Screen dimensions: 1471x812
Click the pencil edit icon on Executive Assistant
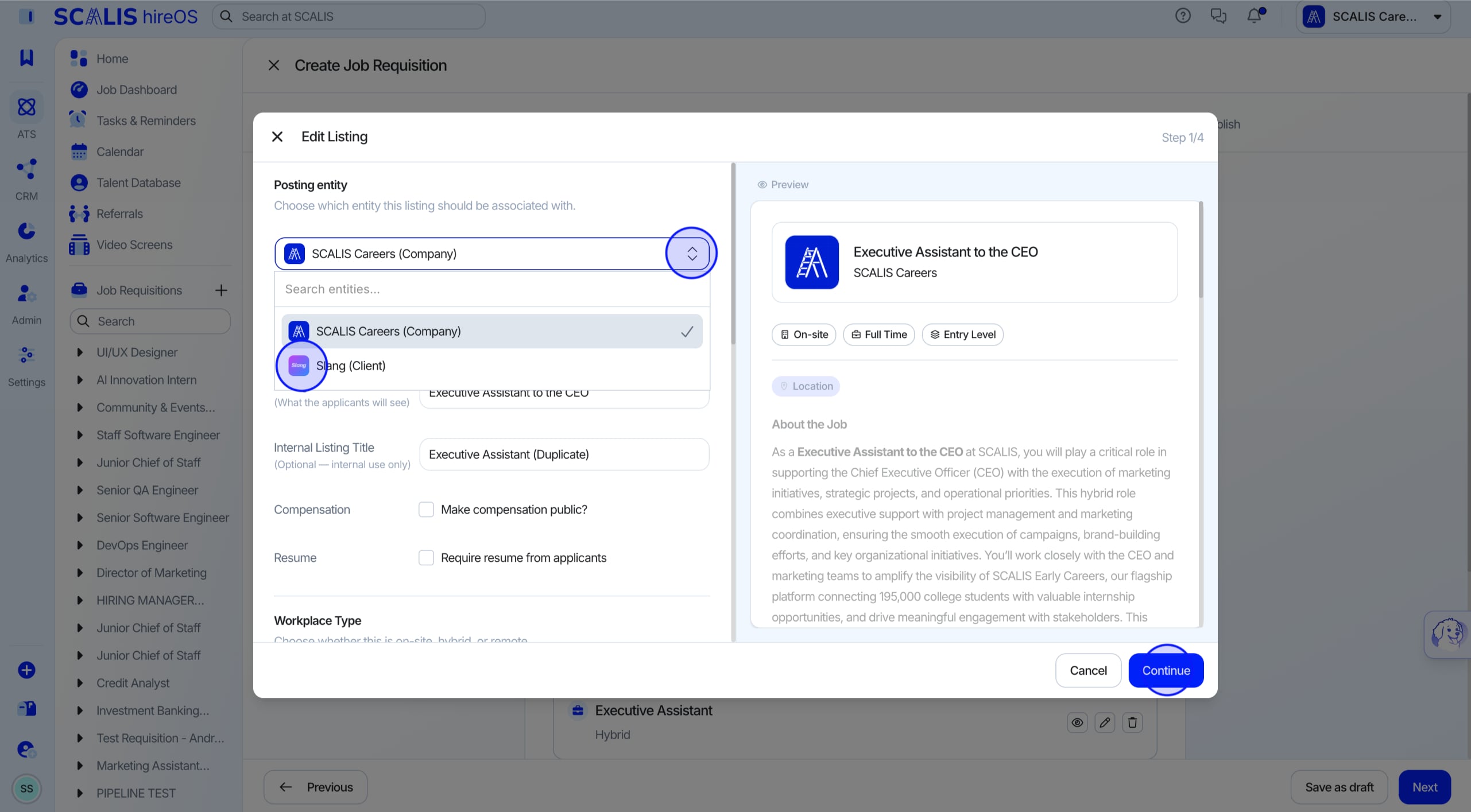1105,722
